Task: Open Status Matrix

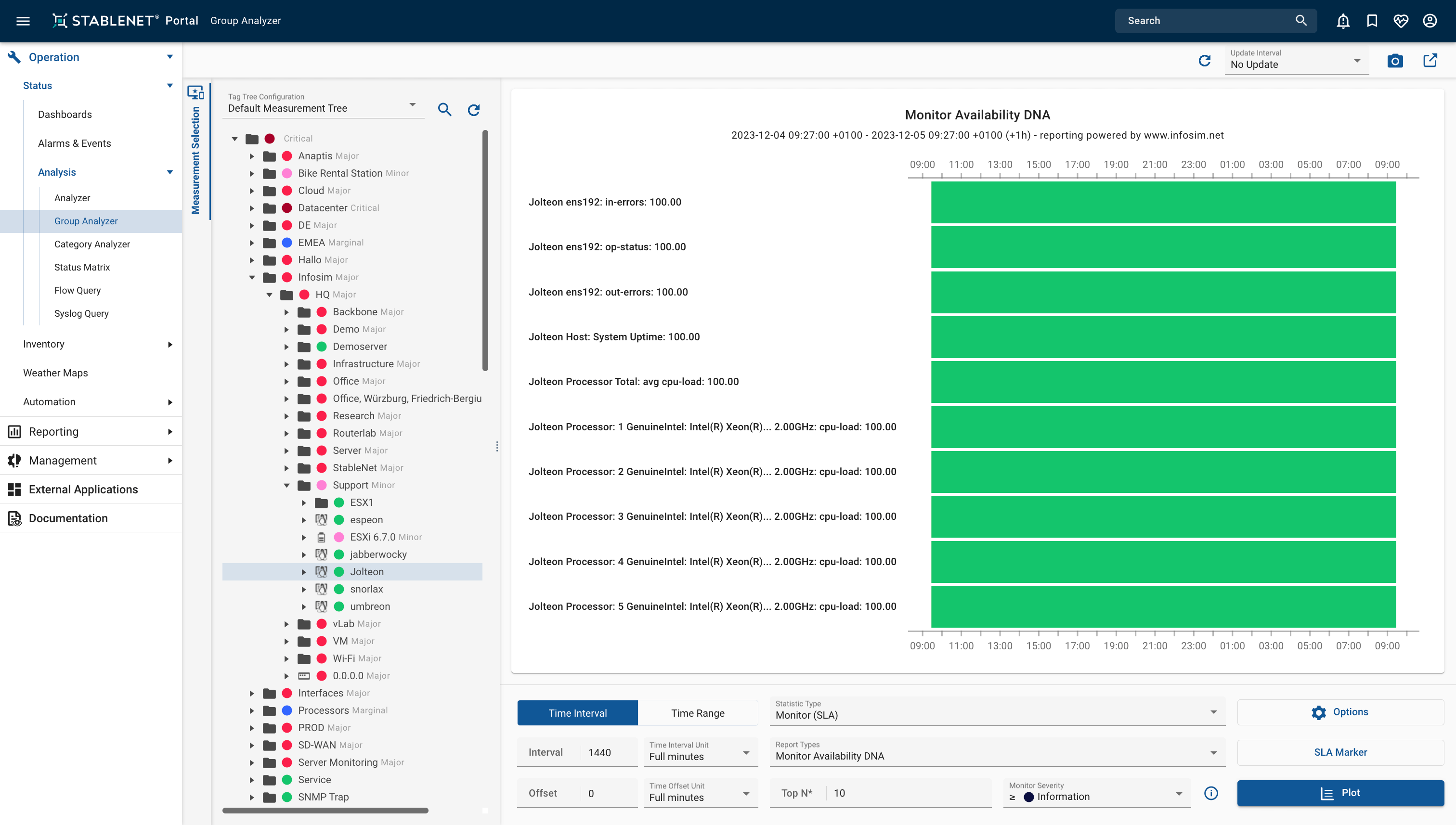Action: coord(82,268)
